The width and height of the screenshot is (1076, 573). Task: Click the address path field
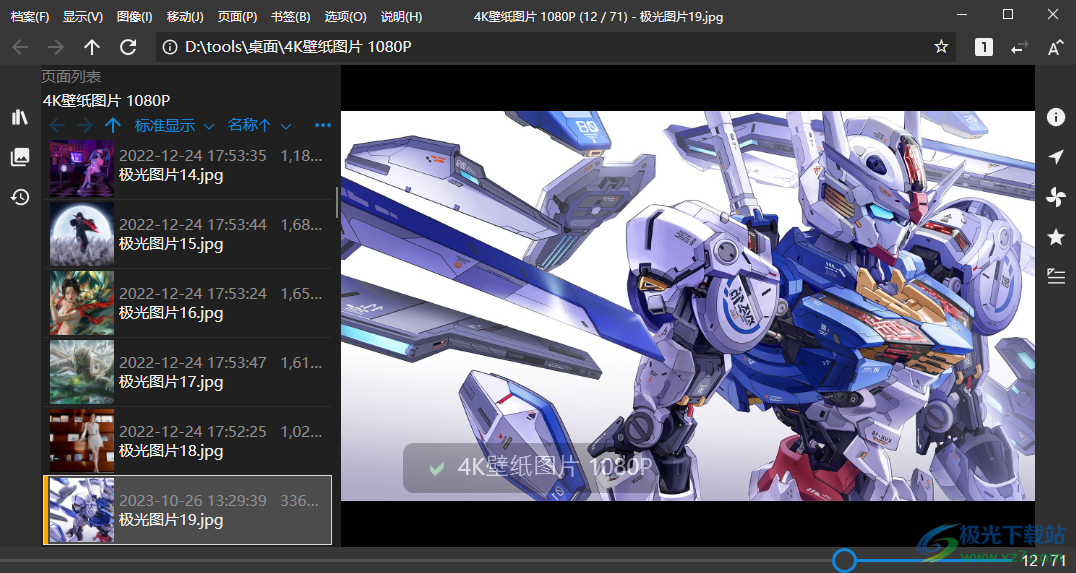(556, 47)
